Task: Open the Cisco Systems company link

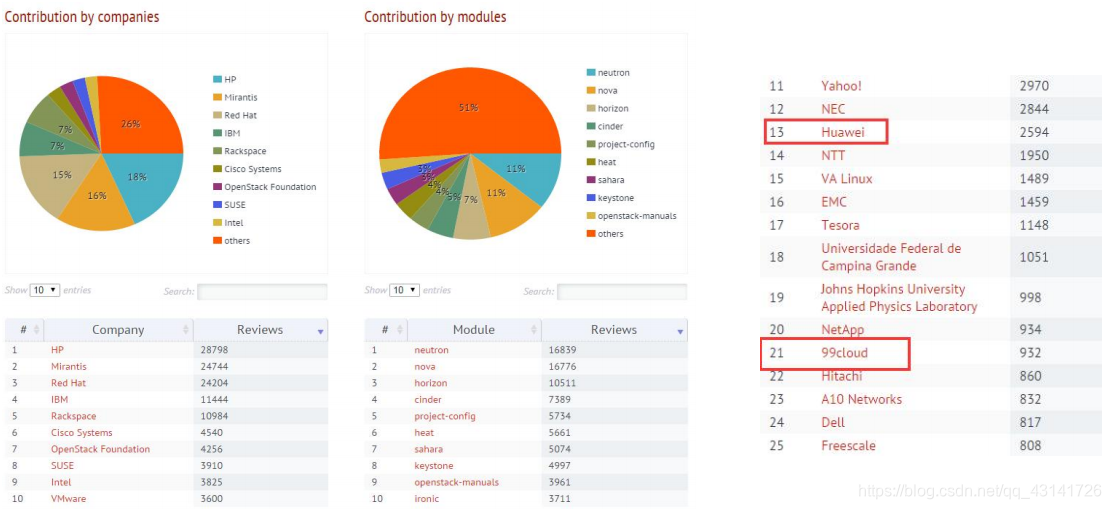Action: (81, 432)
